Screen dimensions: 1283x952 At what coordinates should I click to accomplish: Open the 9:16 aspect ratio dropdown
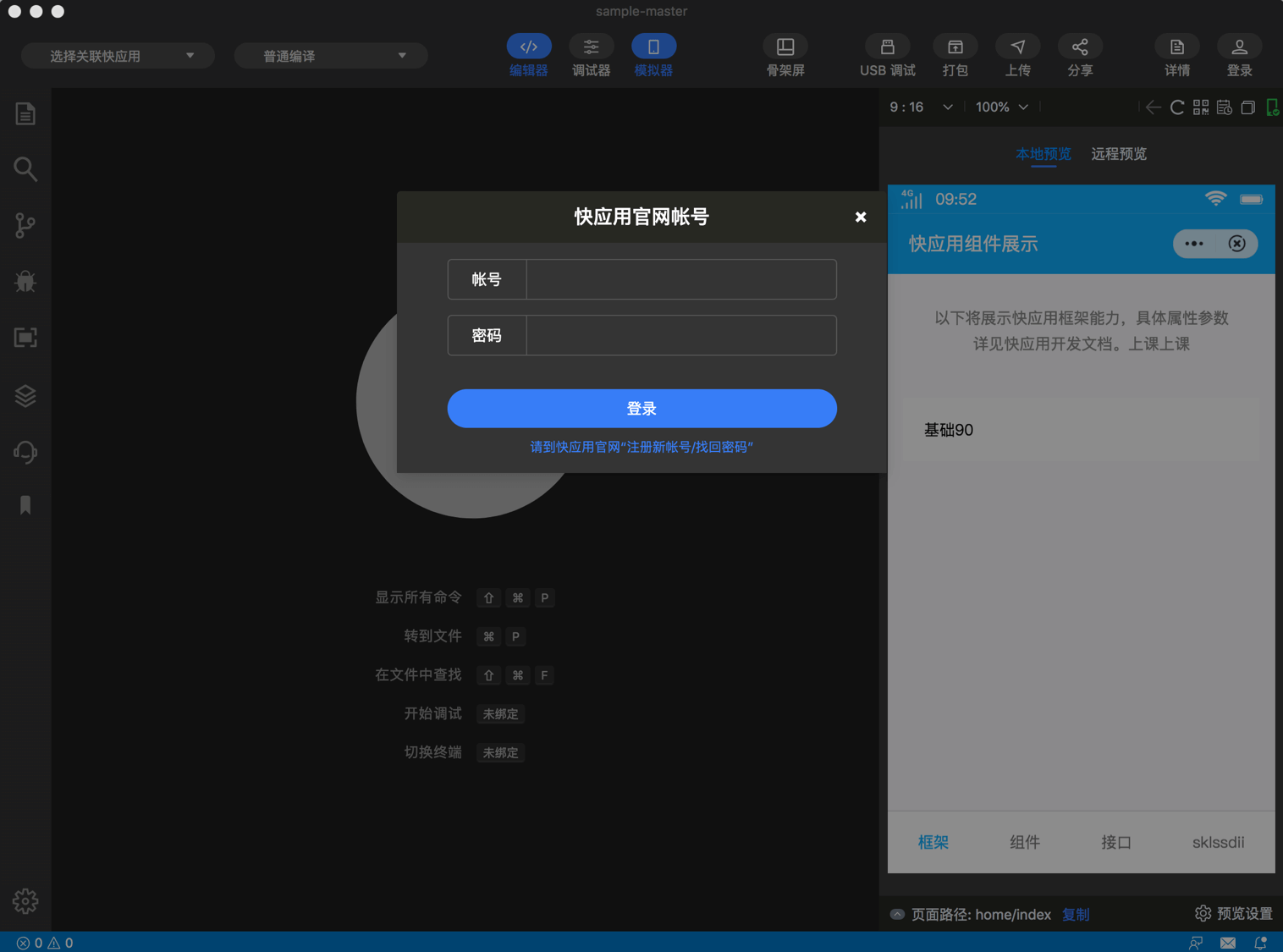pyautogui.click(x=921, y=107)
